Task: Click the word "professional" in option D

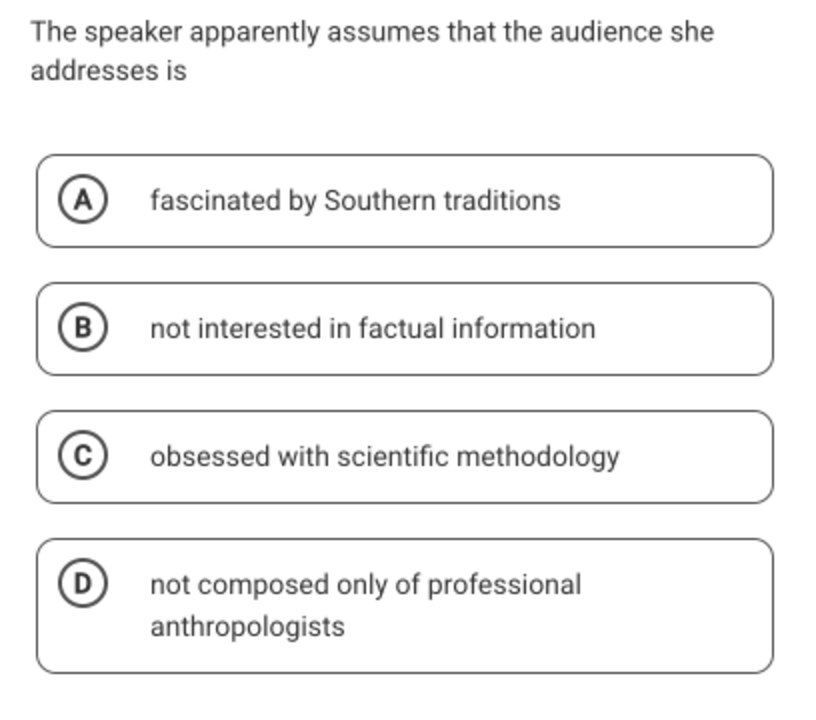Action: 504,585
